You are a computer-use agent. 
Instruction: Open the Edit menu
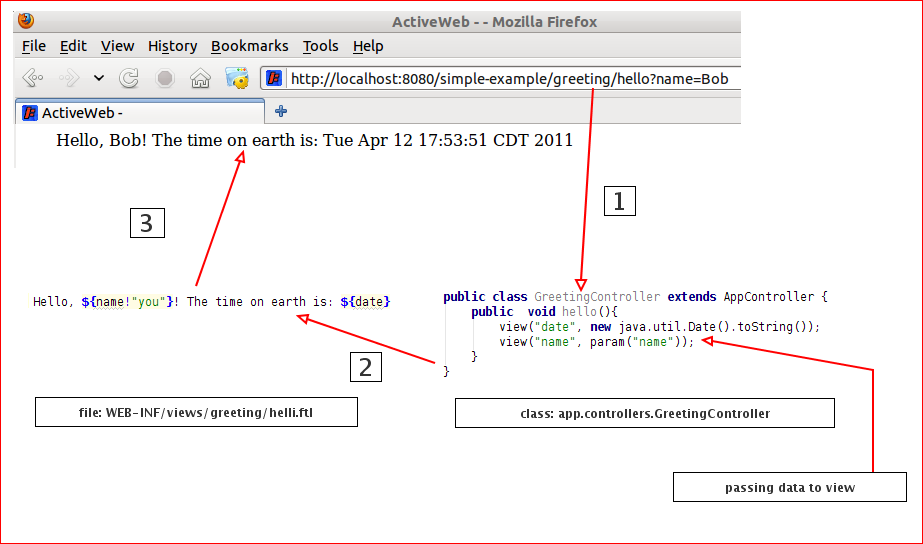tap(73, 46)
